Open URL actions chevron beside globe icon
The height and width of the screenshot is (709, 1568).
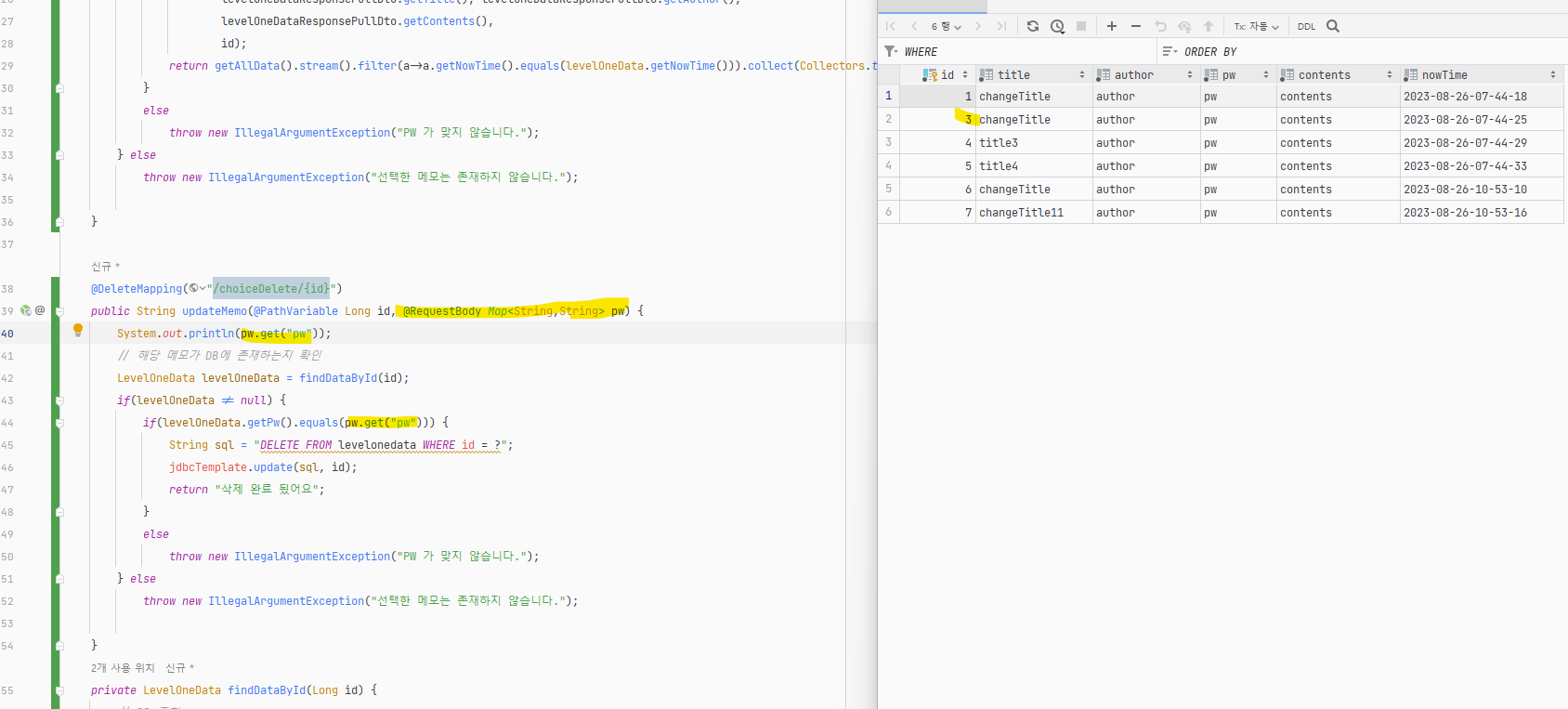[x=203, y=288]
